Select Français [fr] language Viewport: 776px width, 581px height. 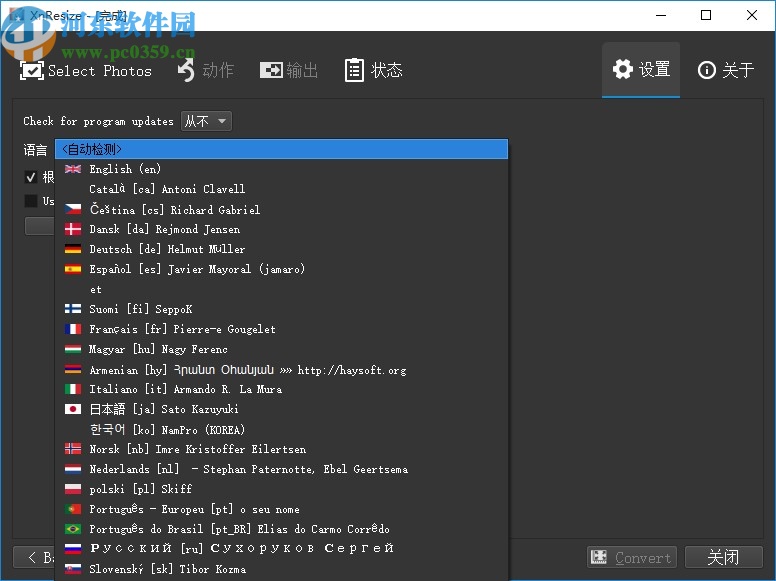pyautogui.click(x=281, y=329)
